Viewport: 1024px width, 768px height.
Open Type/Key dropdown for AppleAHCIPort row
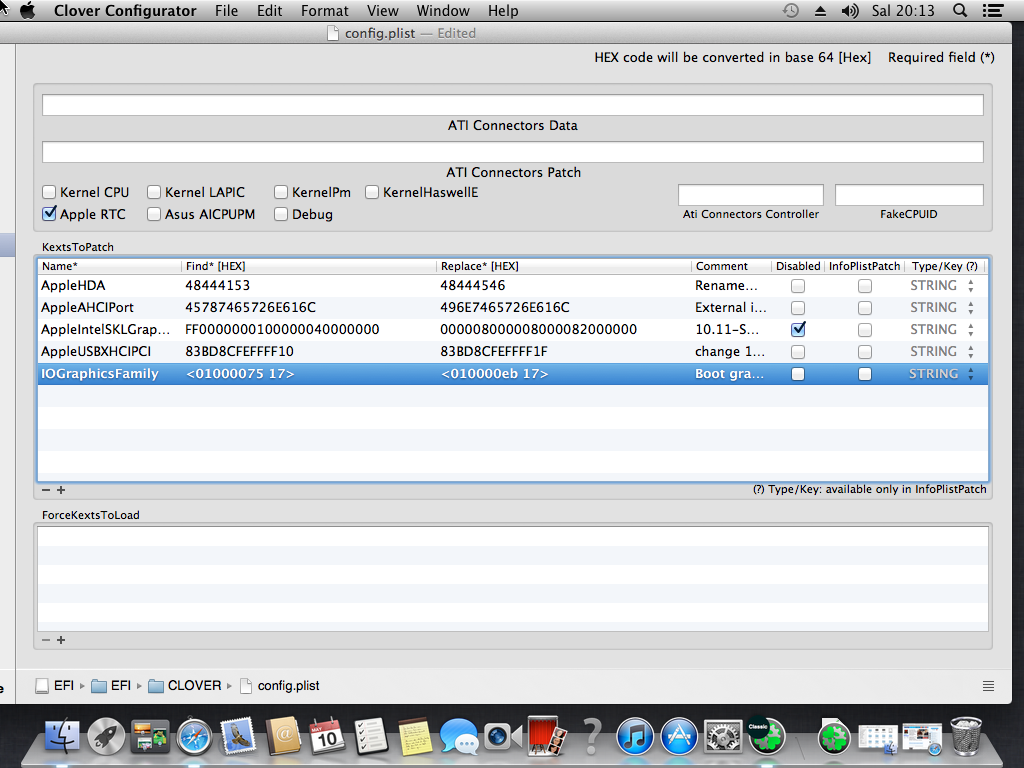pyautogui.click(x=971, y=308)
